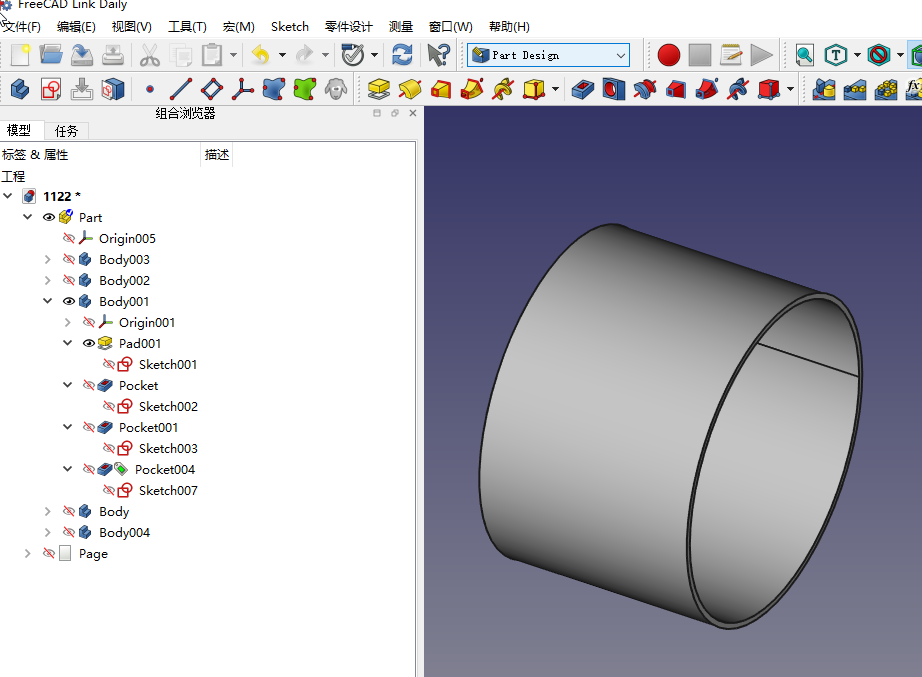The image size is (922, 677).
Task: Show the hidden Page item
Action: (49, 553)
